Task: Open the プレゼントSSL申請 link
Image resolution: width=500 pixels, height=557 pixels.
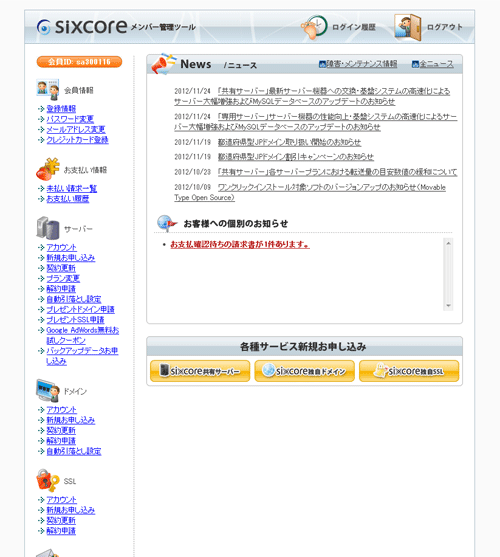Action: tap(75, 319)
